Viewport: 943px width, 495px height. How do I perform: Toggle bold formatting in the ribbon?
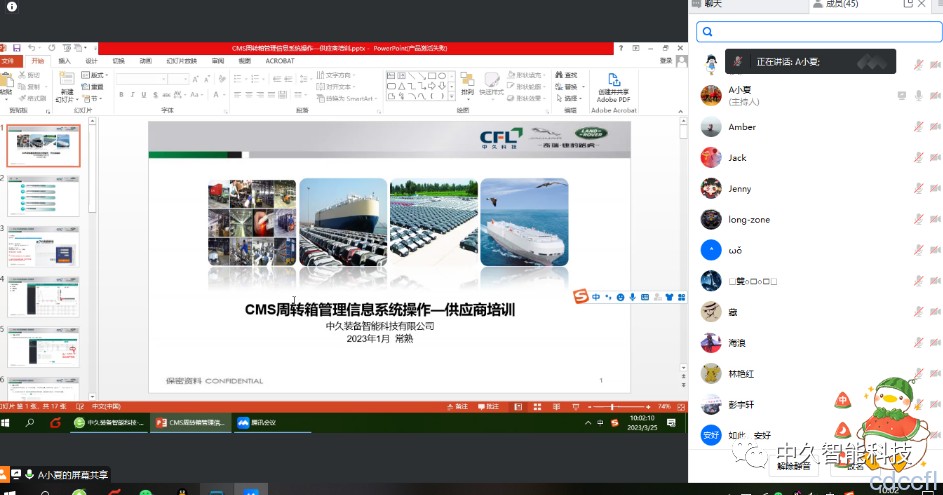click(x=120, y=95)
